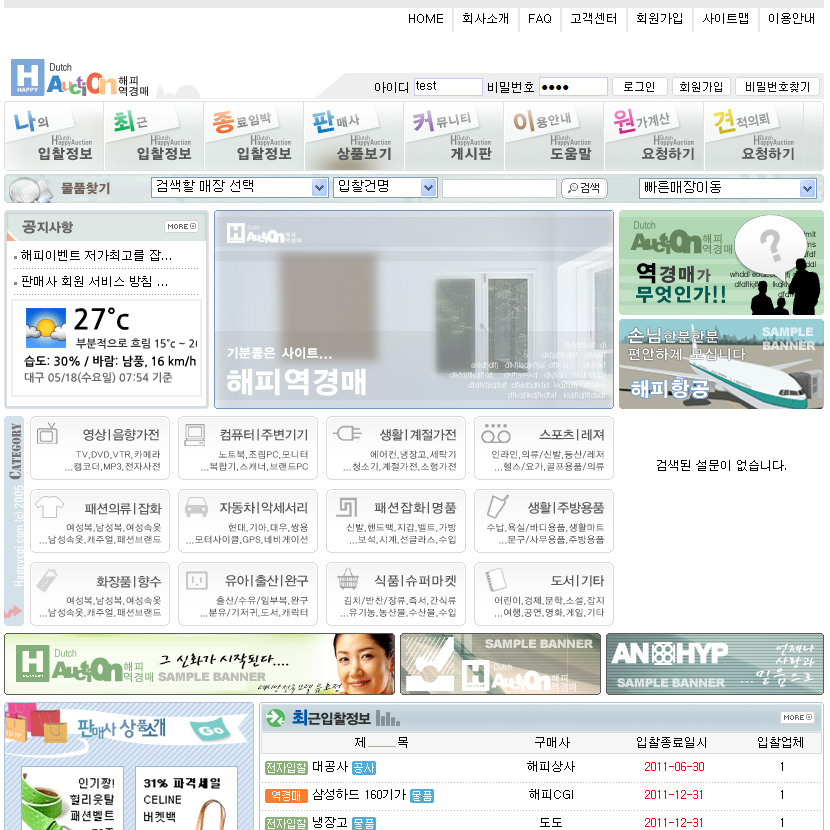The width and height of the screenshot is (830, 830).
Task: Click the shopping basket icon for 식품|슈퍼마켓
Action: pyautogui.click(x=348, y=580)
